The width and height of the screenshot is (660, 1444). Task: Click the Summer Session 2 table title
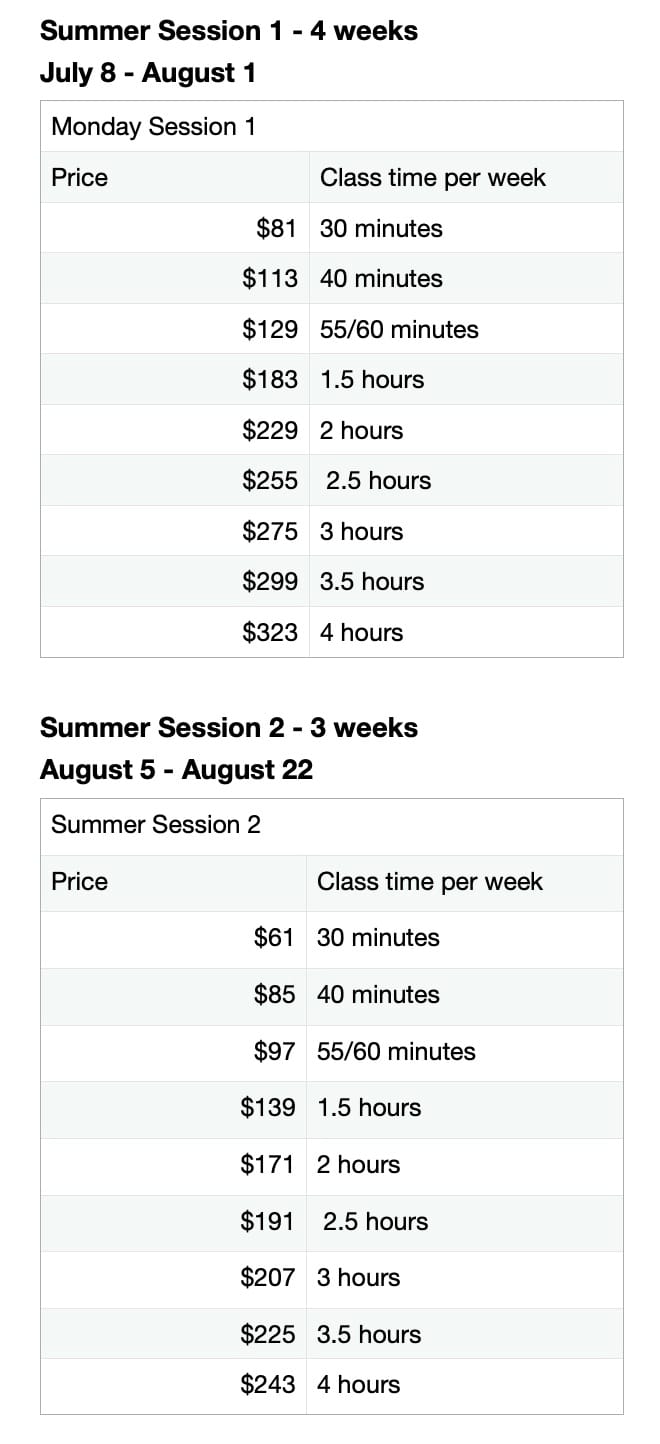[156, 825]
